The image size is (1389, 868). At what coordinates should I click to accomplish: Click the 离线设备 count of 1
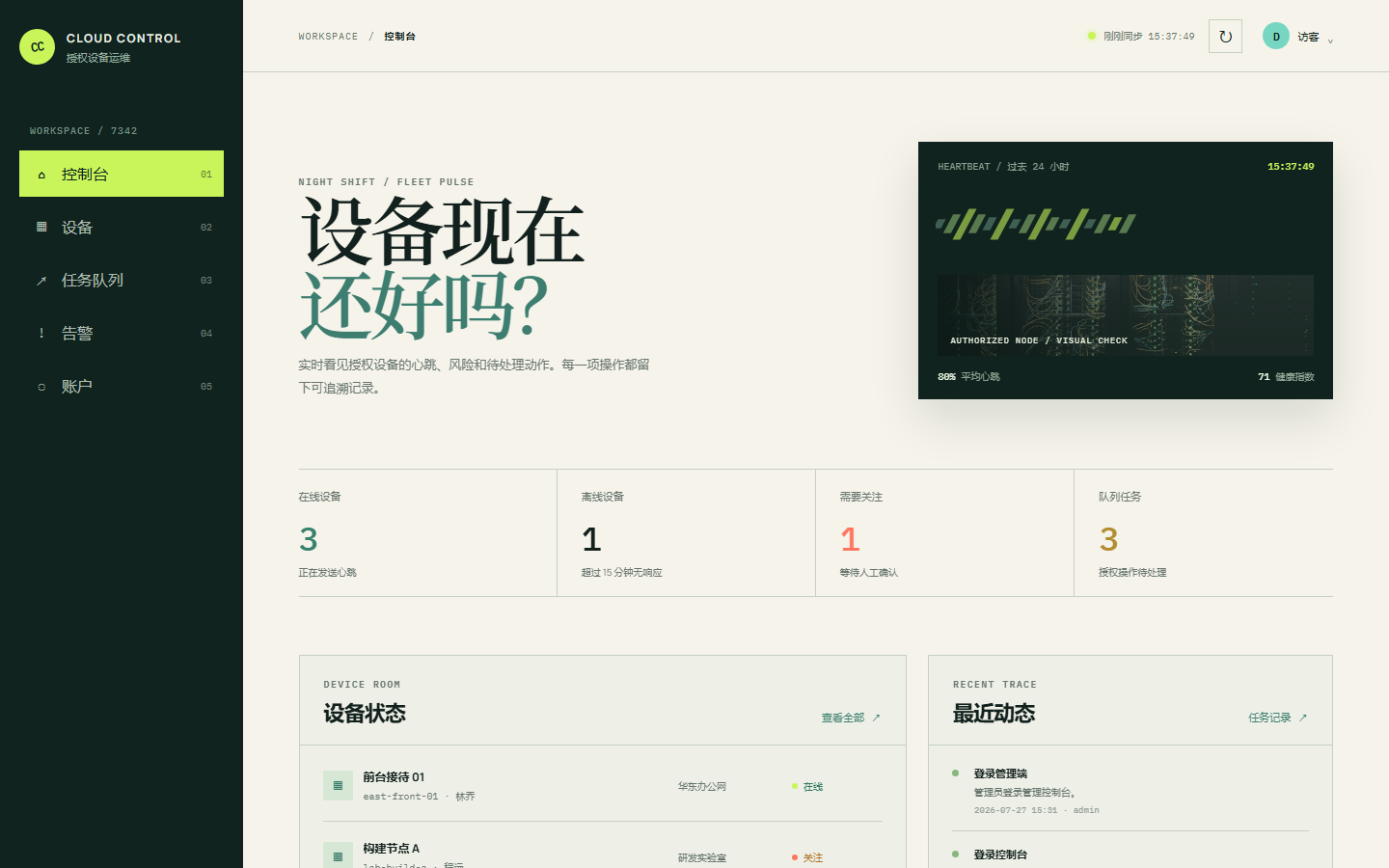tap(591, 538)
